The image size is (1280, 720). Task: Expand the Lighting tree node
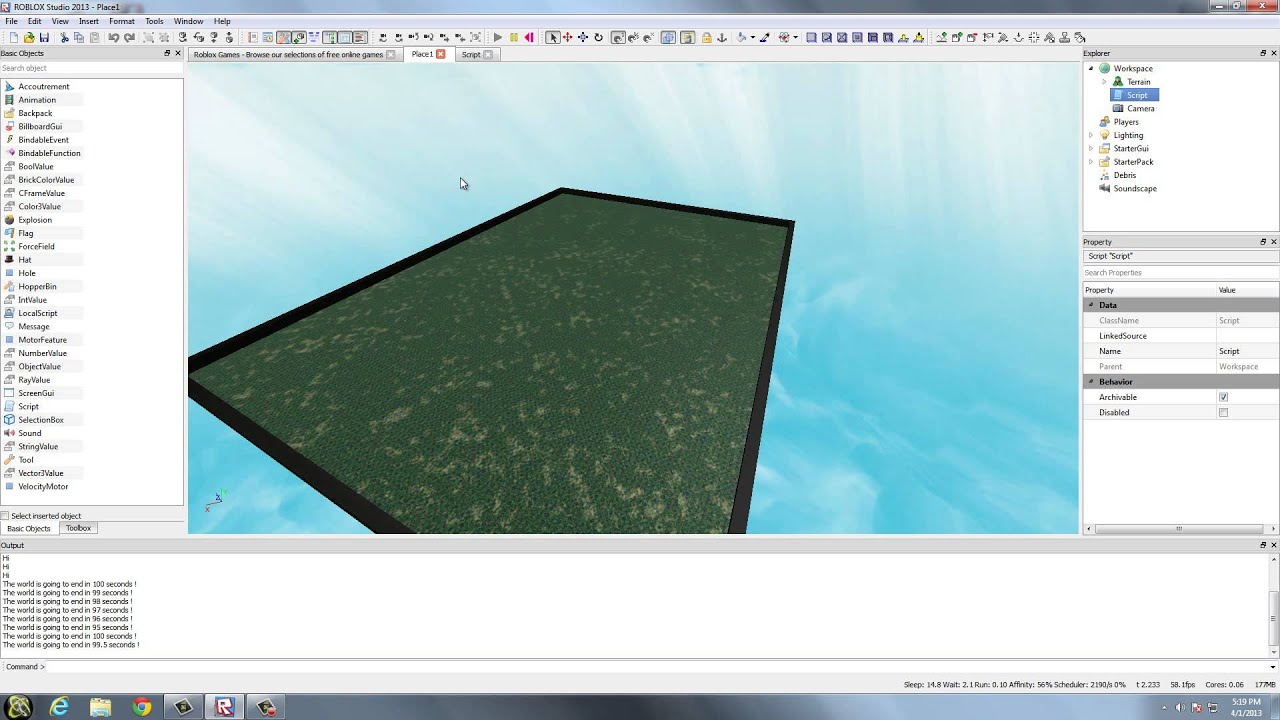(x=1091, y=135)
